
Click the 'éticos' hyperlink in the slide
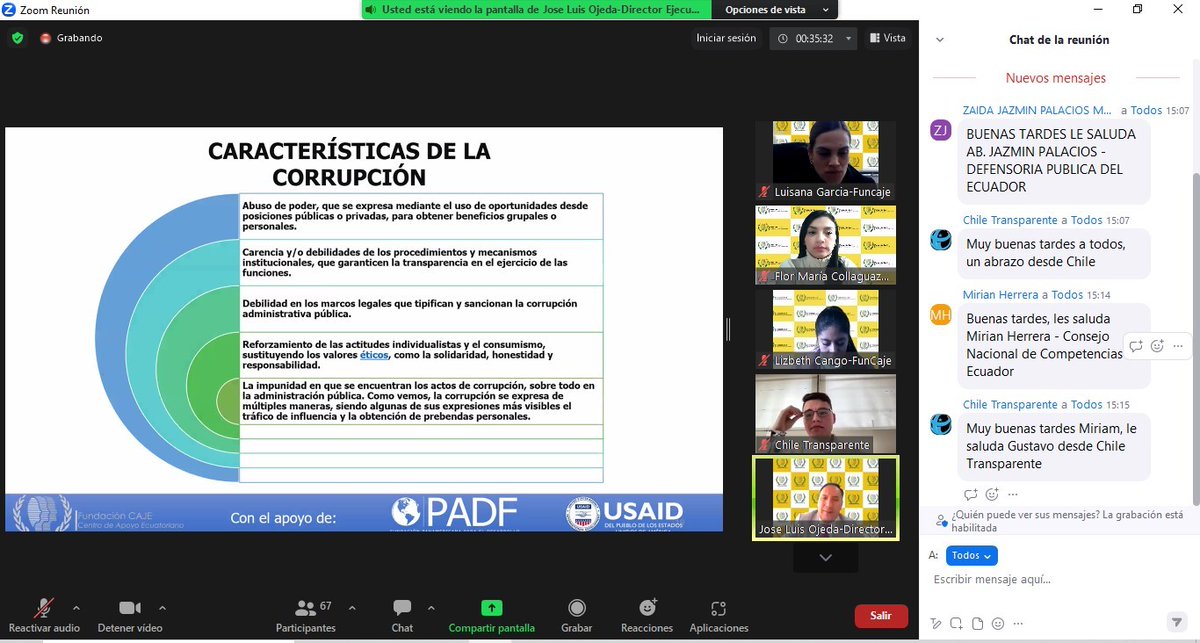pos(374,355)
